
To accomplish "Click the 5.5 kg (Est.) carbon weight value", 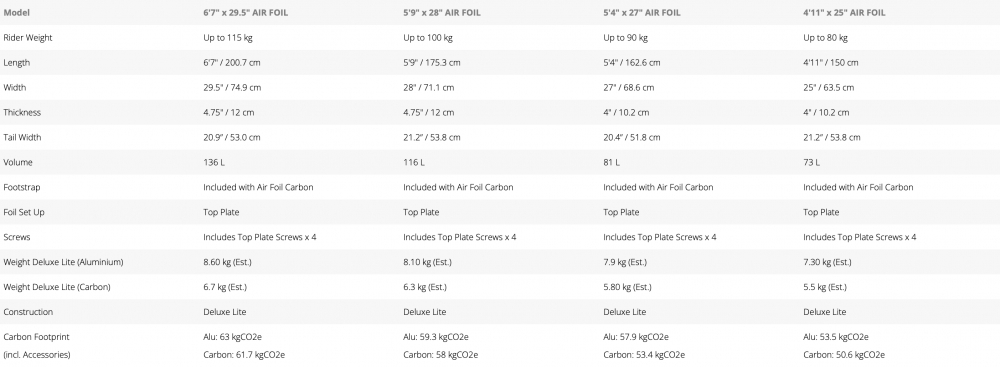I will coord(825,287).
